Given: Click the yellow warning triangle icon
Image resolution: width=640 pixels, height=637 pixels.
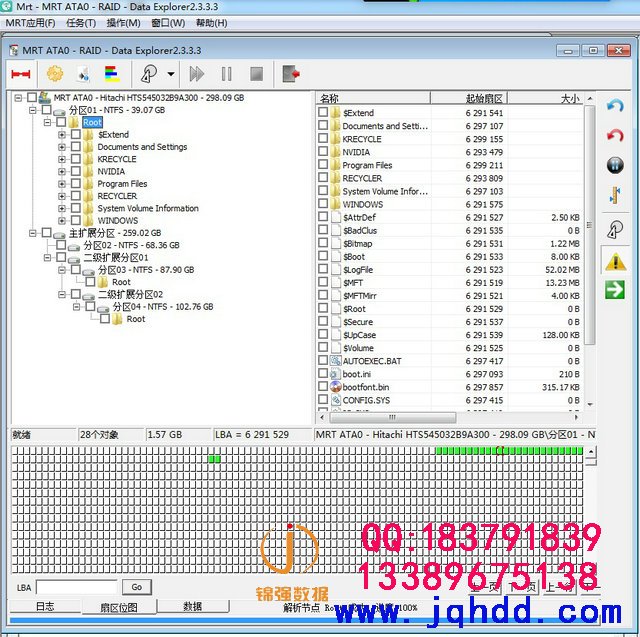Looking at the screenshot, I should (616, 262).
